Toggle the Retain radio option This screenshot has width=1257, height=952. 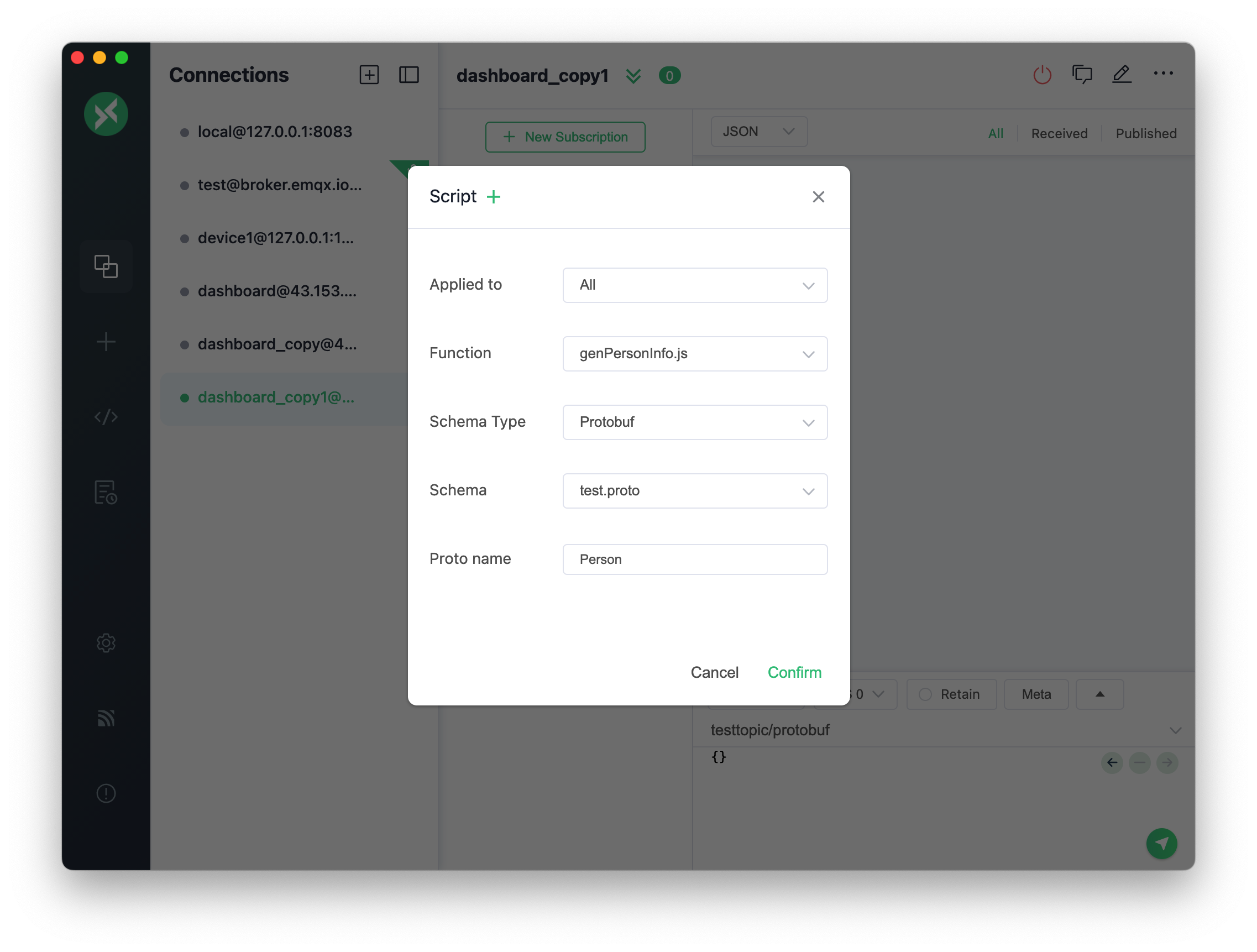pyautogui.click(x=925, y=694)
